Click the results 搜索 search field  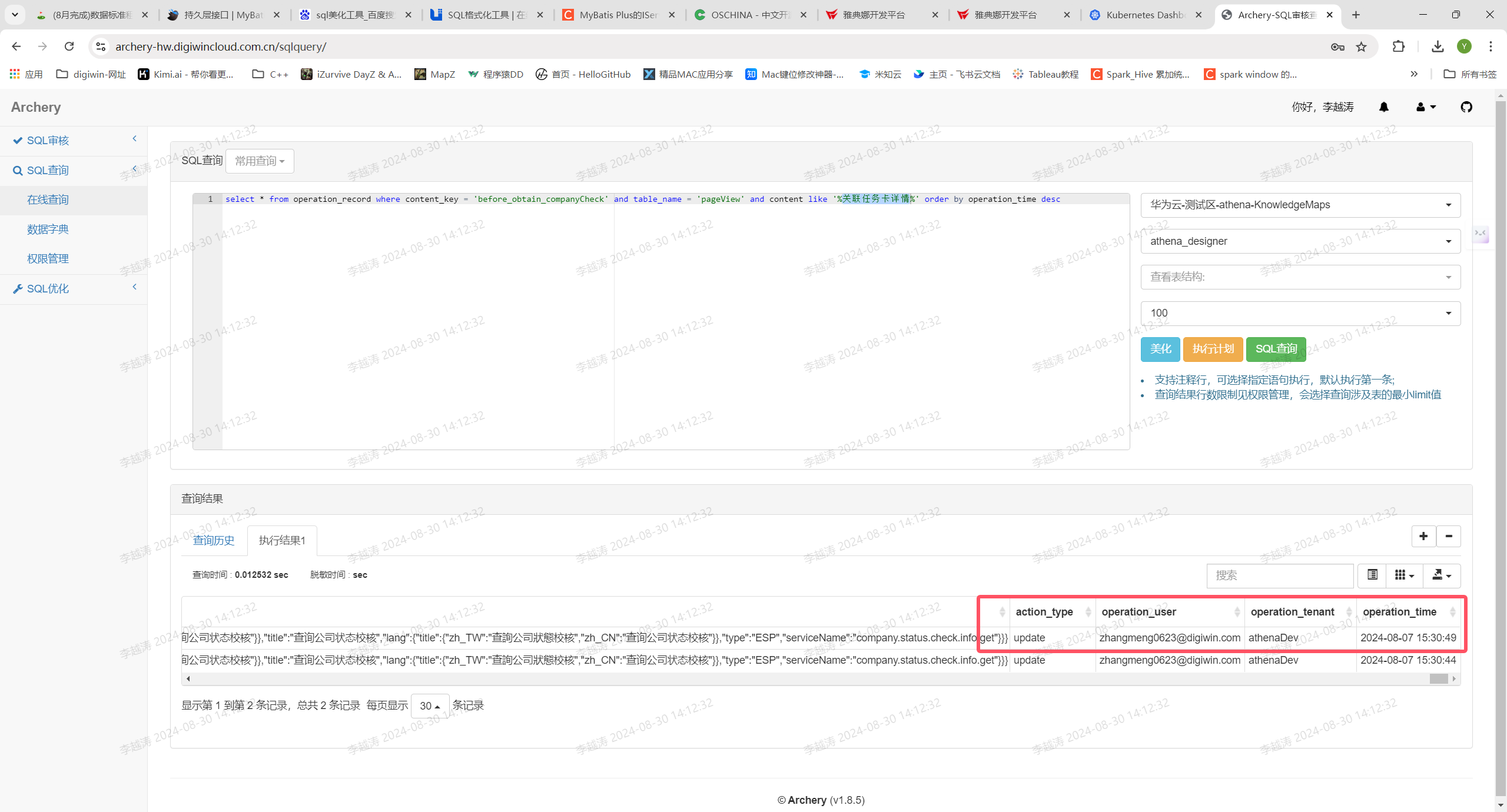pos(1280,575)
